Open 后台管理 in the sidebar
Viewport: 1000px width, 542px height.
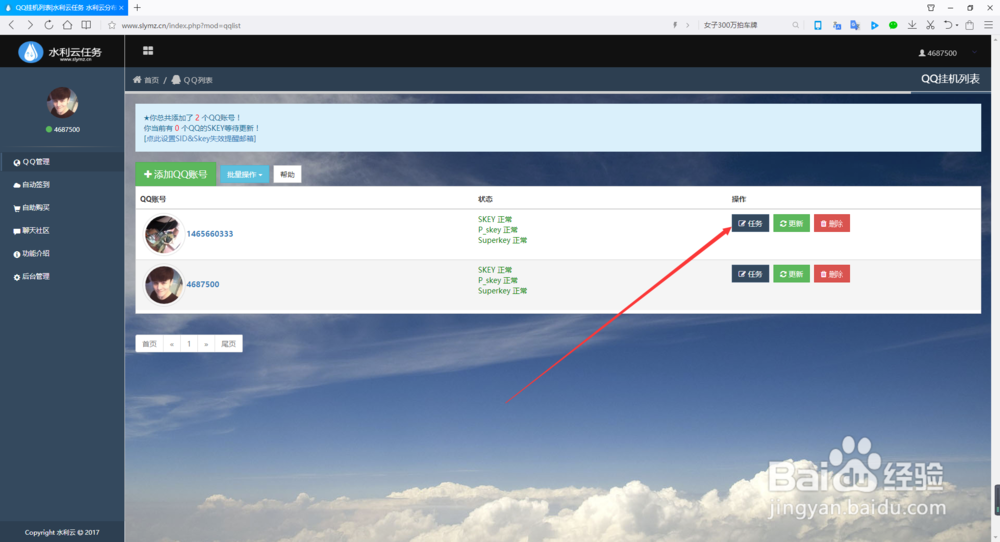[x=62, y=277]
